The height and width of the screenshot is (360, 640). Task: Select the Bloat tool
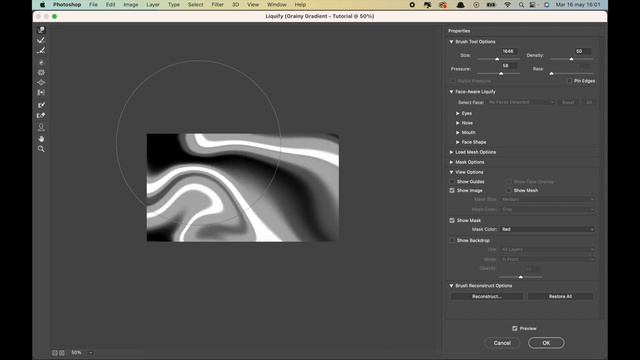(x=41, y=82)
